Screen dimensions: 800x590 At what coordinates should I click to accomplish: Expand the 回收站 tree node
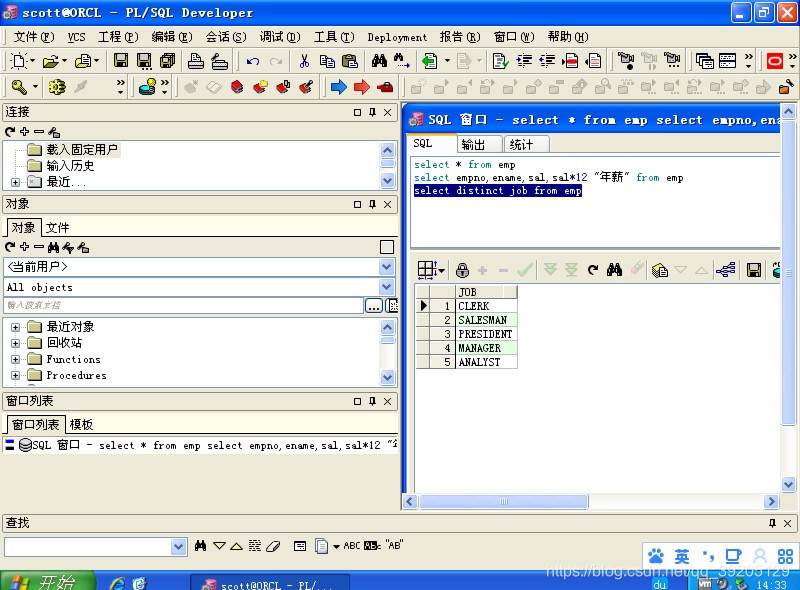(x=15, y=343)
